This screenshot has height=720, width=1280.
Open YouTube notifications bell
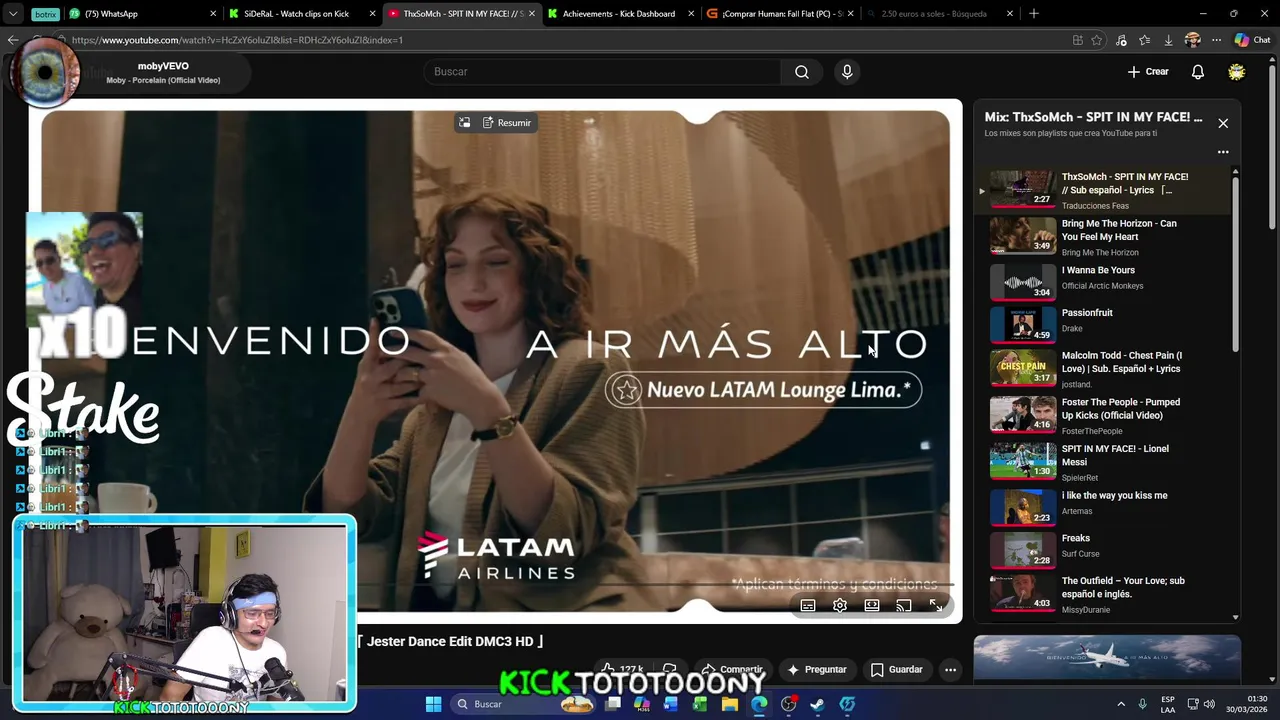pos(1197,72)
